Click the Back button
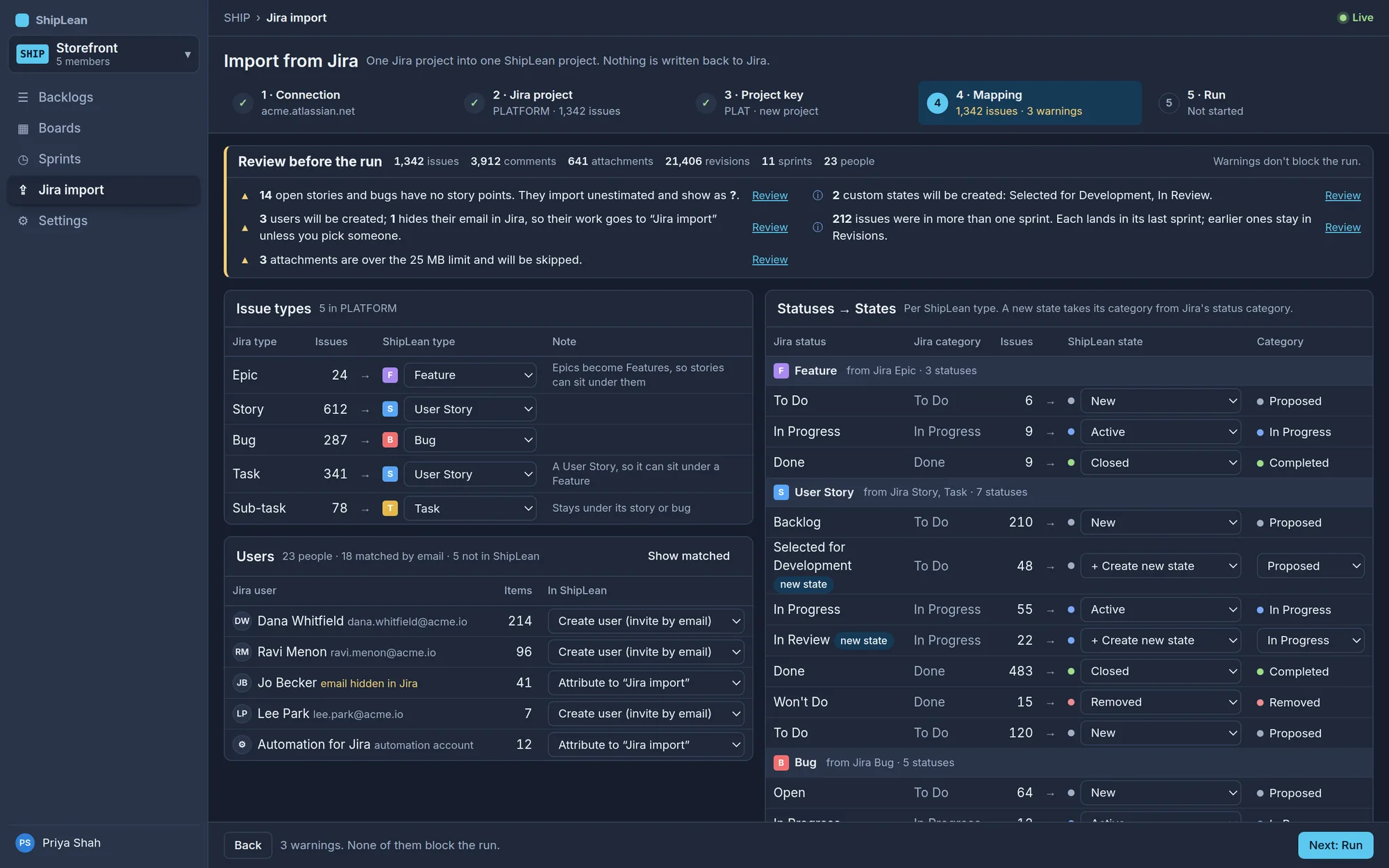Screen dimensions: 1389x868 248,845
